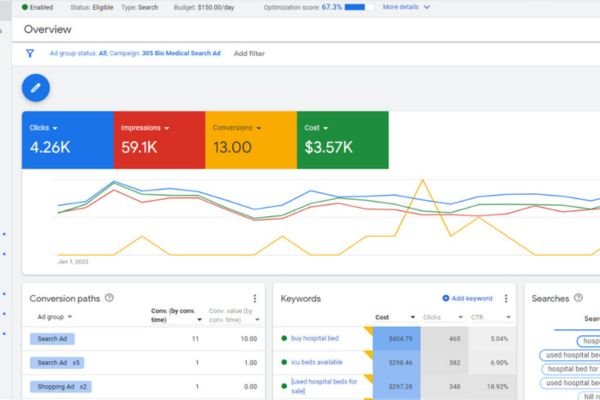
Task: Click 465 clicks cell
Action: click(444, 339)
